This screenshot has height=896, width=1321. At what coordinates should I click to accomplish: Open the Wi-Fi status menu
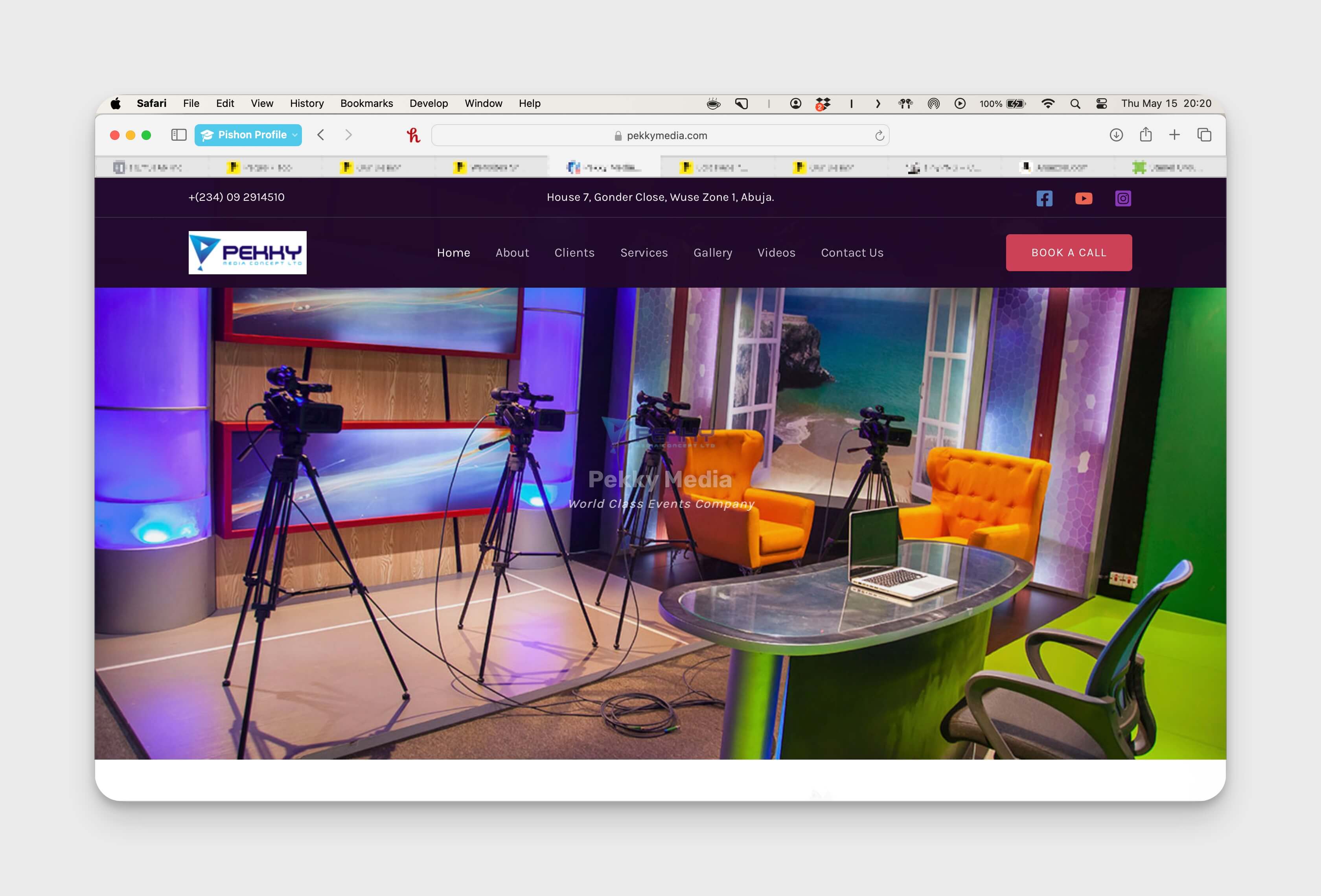click(1048, 103)
